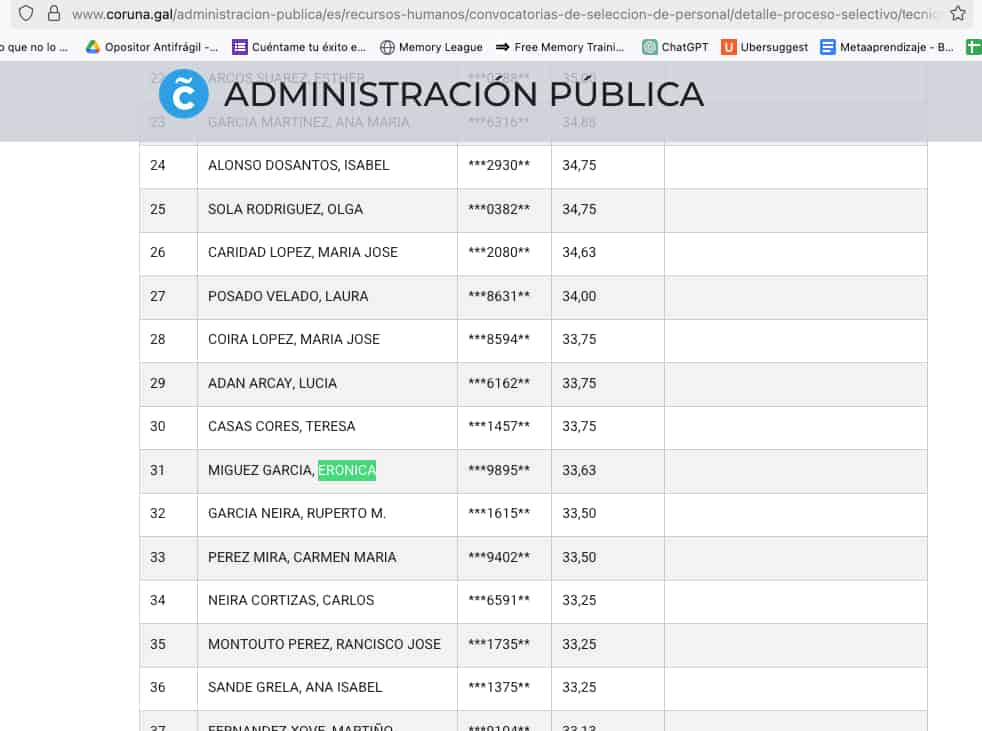Launch the ChatGPT bookmark

675,47
